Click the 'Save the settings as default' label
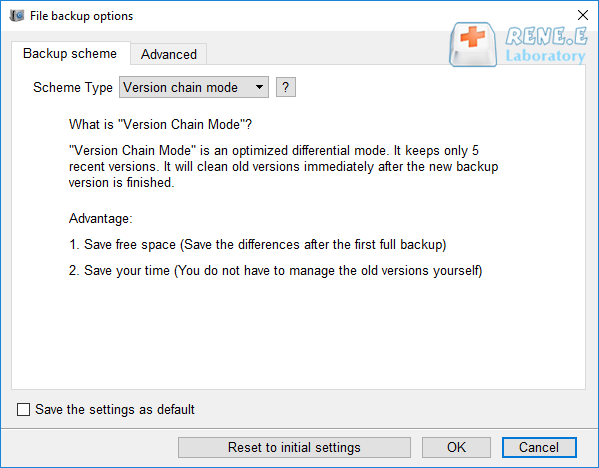The image size is (599, 468). [115, 409]
